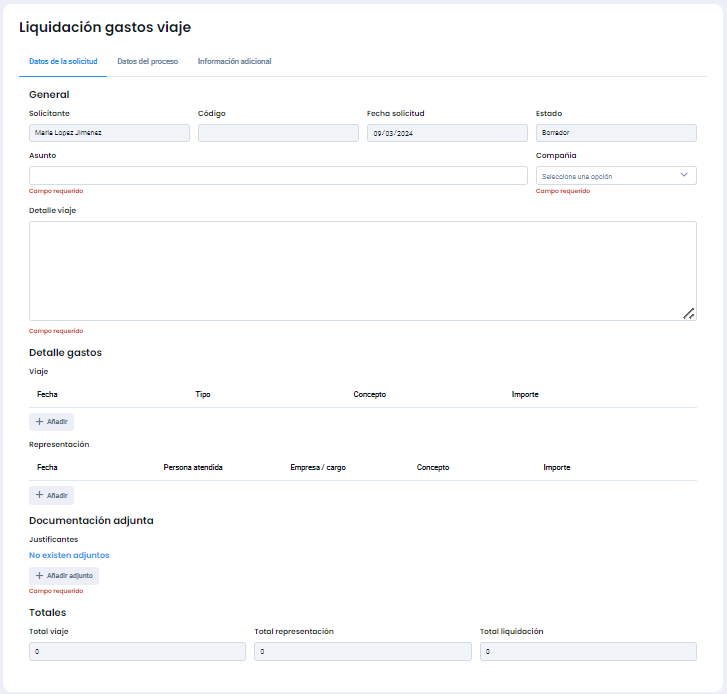Click the No existen adjuntos link text

(69, 555)
